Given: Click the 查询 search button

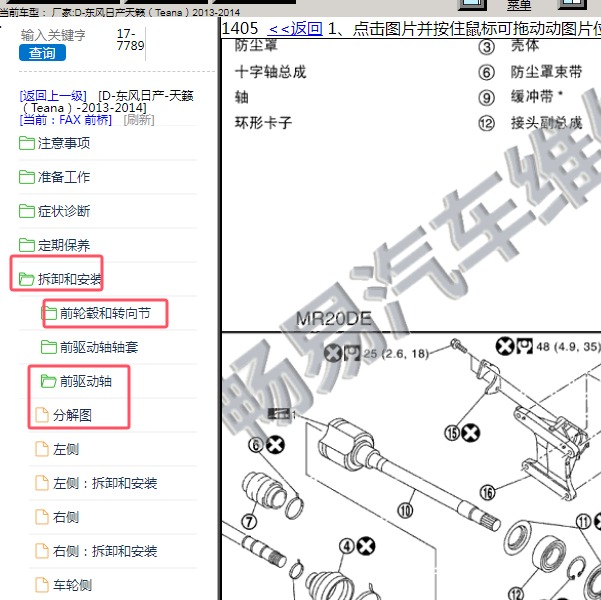Looking at the screenshot, I should [x=42, y=53].
